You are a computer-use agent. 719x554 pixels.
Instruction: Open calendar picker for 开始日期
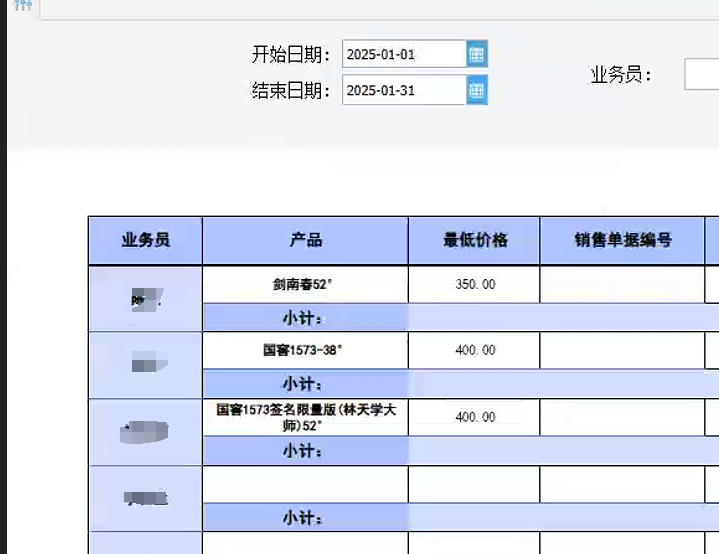click(477, 54)
